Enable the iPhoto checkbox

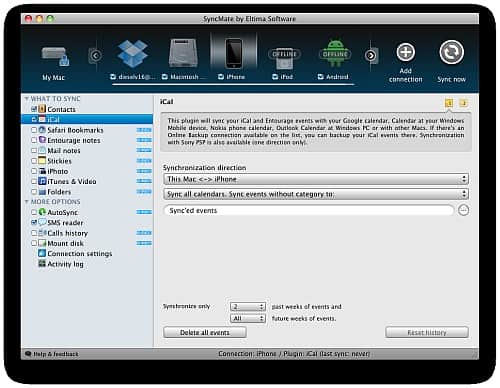(34, 171)
